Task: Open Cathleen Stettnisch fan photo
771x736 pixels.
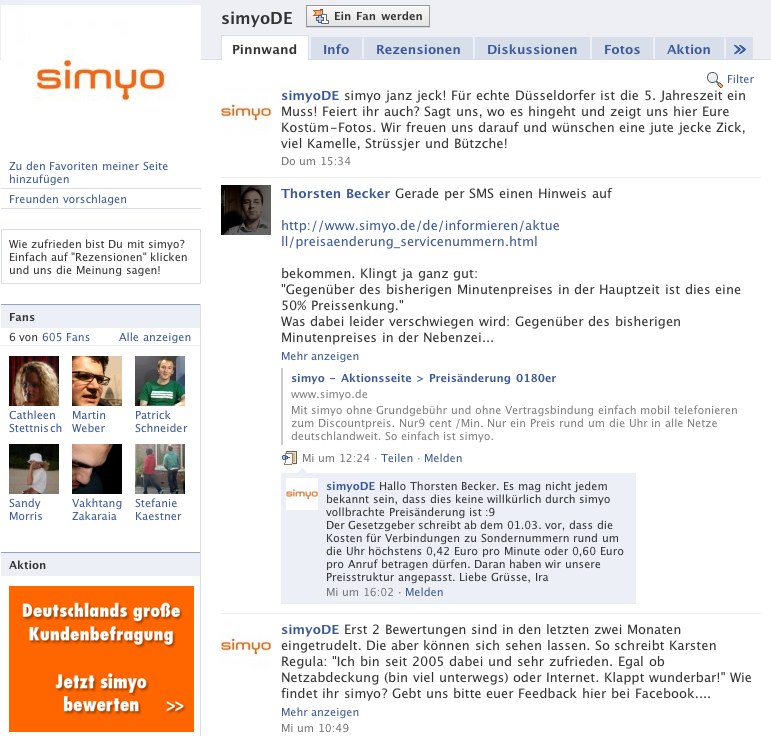Action: click(33, 381)
